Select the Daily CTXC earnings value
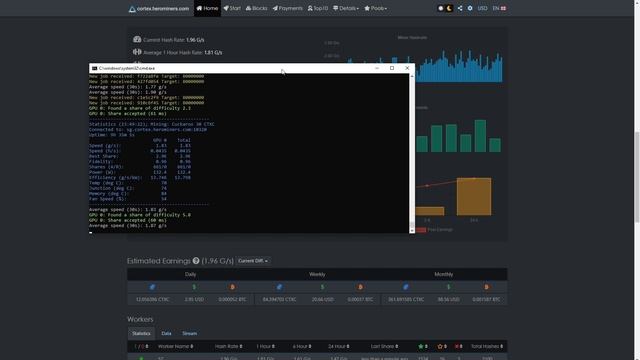 [152, 299]
